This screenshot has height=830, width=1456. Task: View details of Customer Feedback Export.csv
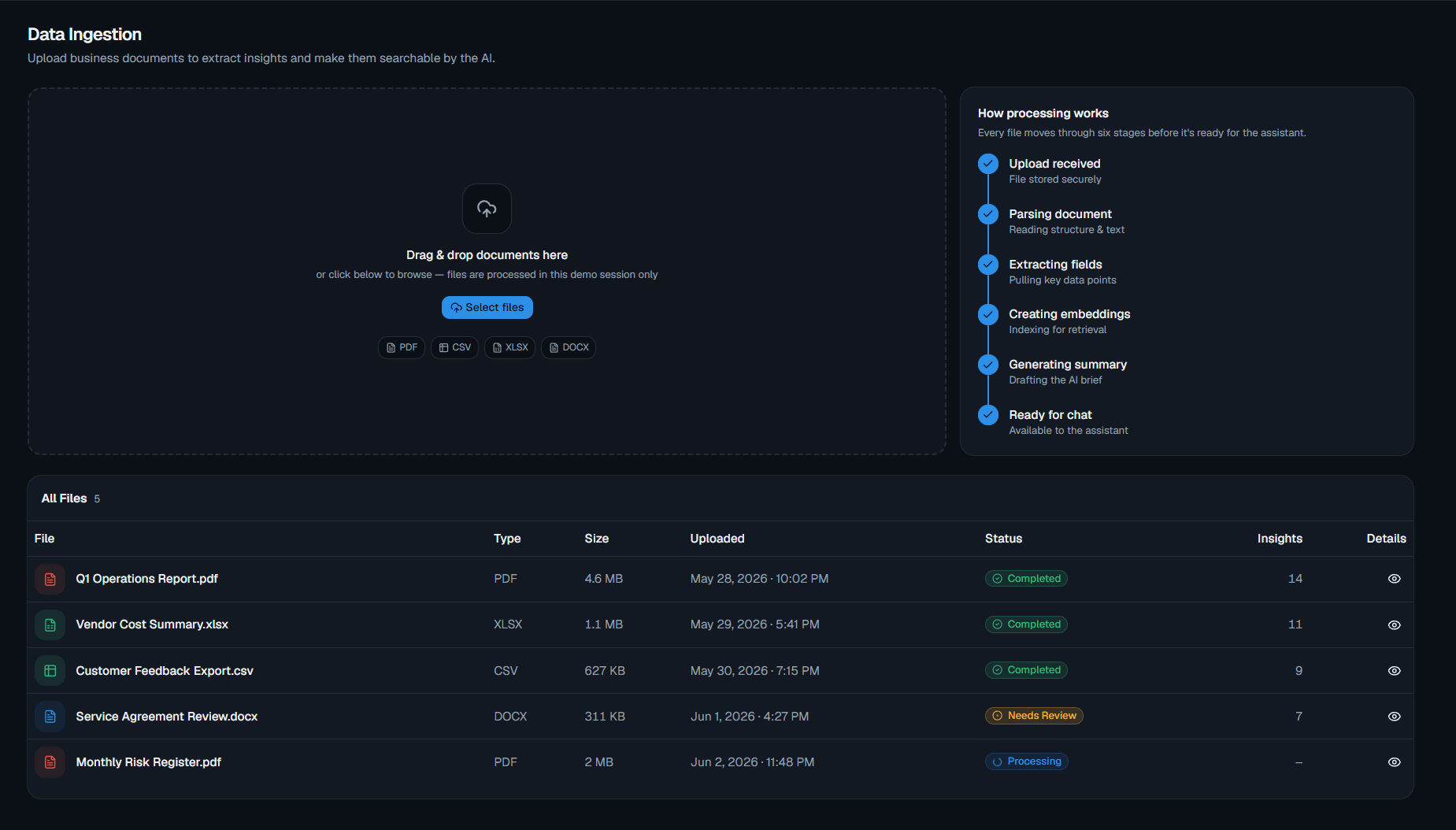pyautogui.click(x=1394, y=671)
